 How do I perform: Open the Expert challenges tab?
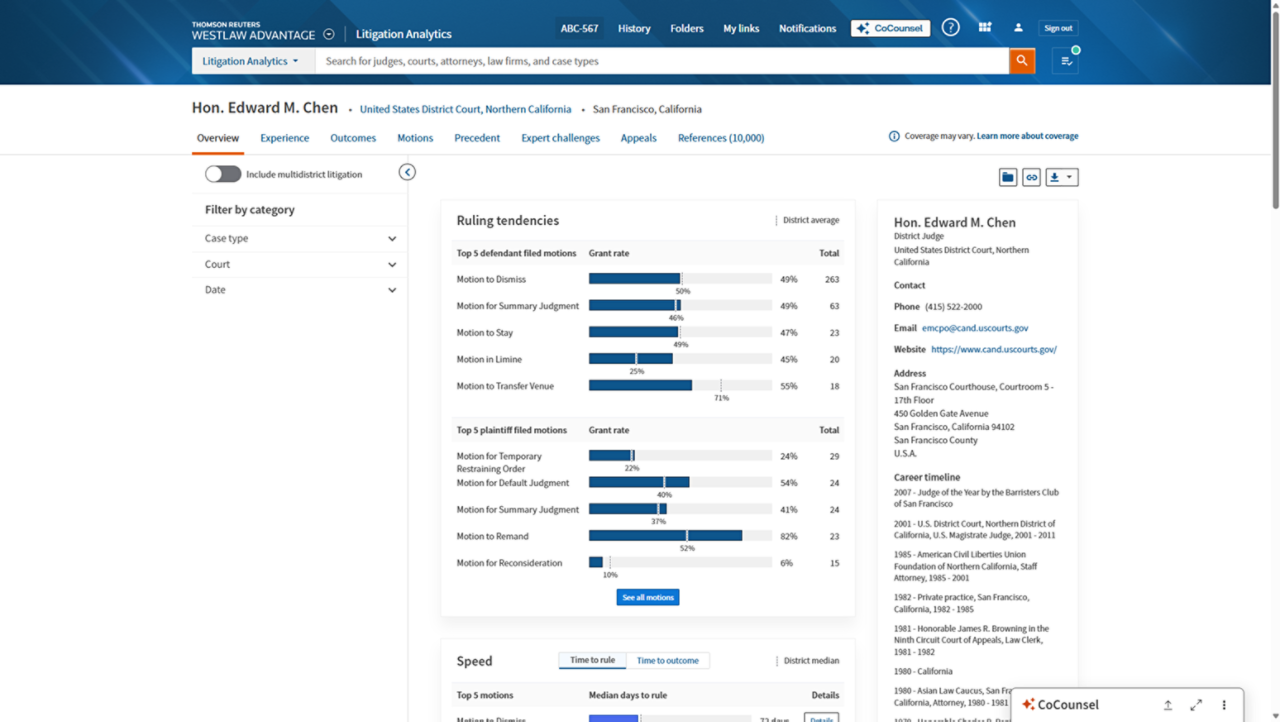560,138
